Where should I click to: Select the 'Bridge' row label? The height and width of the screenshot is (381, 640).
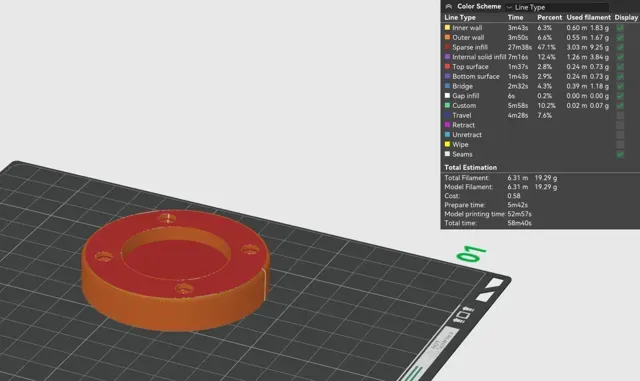pos(462,86)
